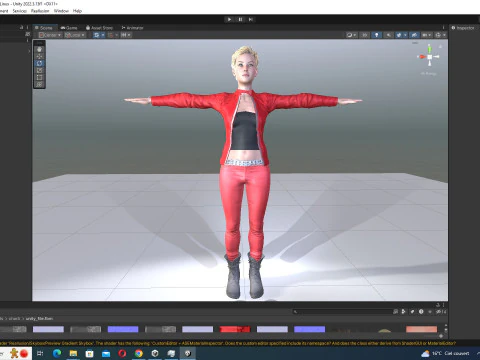Open the Animator tab

tap(132, 28)
